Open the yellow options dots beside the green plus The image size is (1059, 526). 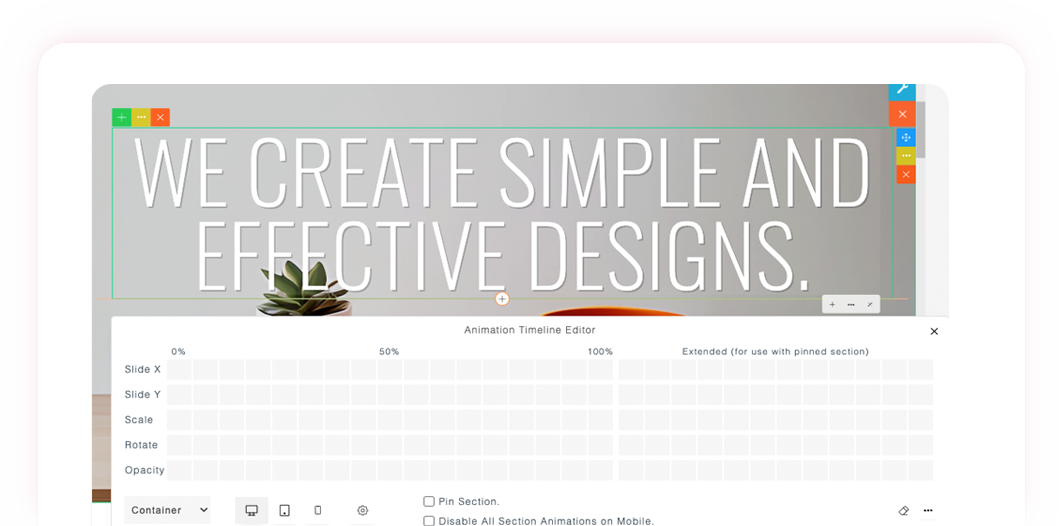click(x=141, y=117)
